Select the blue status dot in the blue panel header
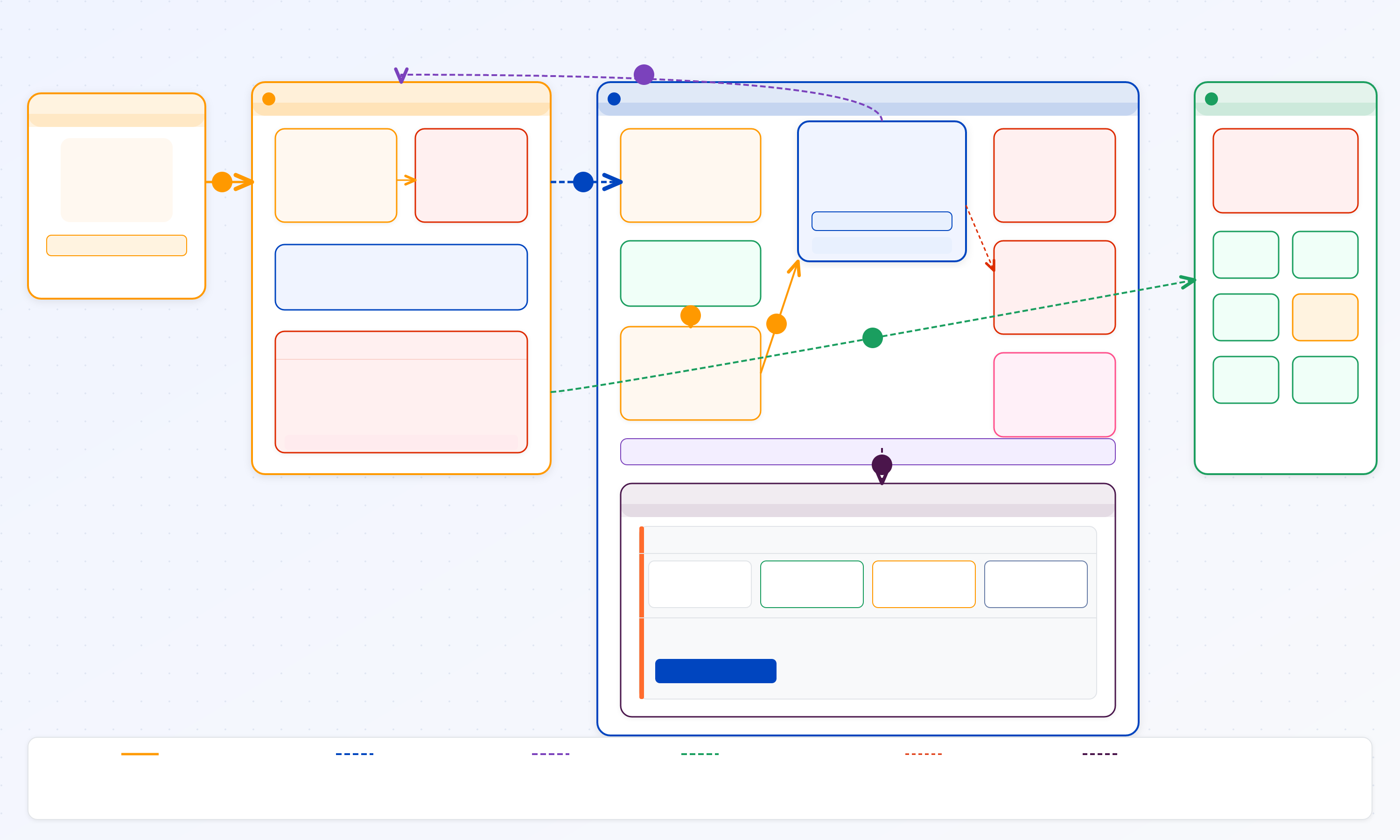The width and height of the screenshot is (1400, 840). [615, 98]
